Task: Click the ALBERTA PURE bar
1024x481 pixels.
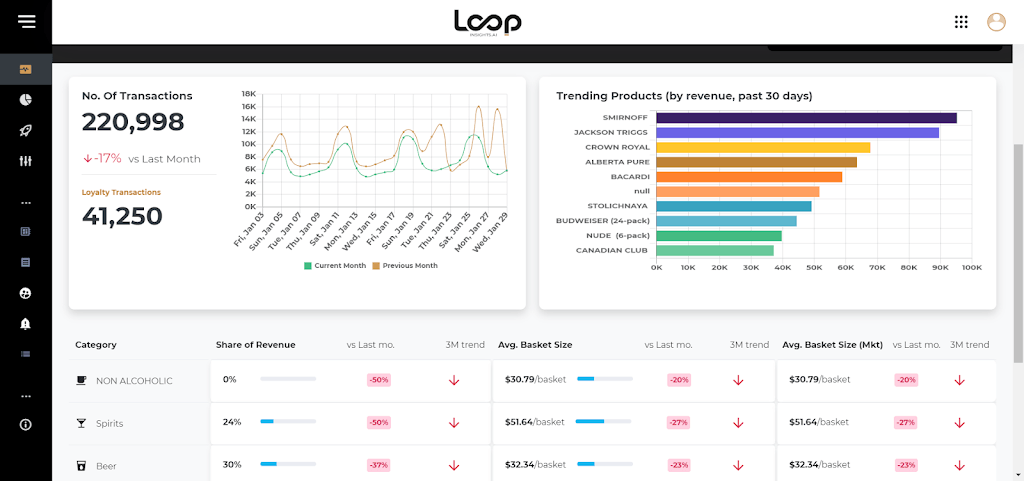Action: (756, 162)
